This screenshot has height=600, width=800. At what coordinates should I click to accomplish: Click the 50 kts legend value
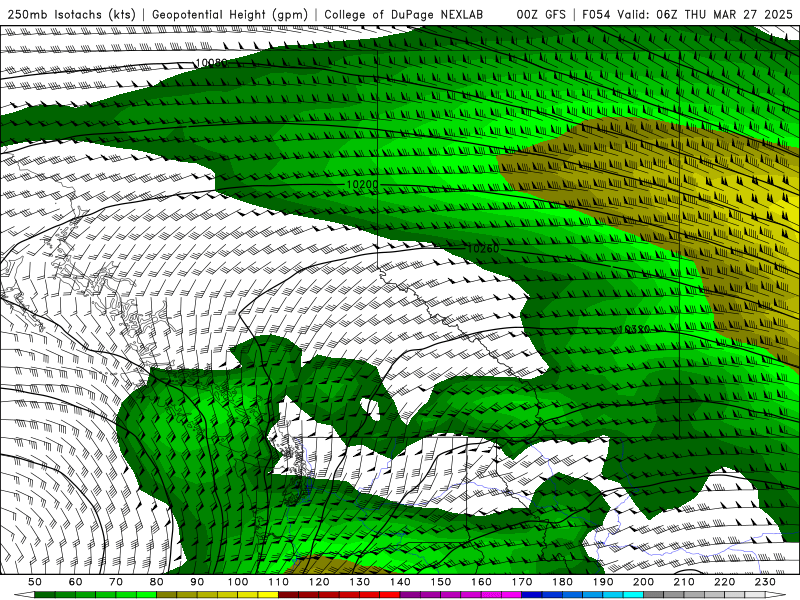35,582
